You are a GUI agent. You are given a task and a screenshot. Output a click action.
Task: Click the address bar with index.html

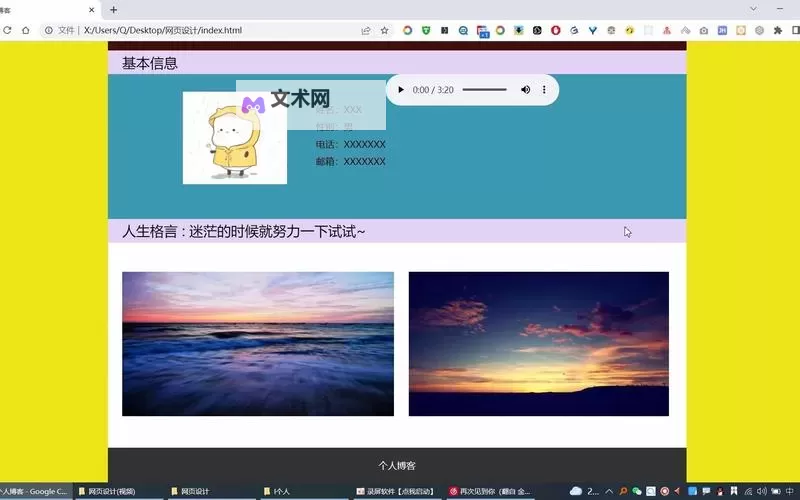tap(204, 31)
